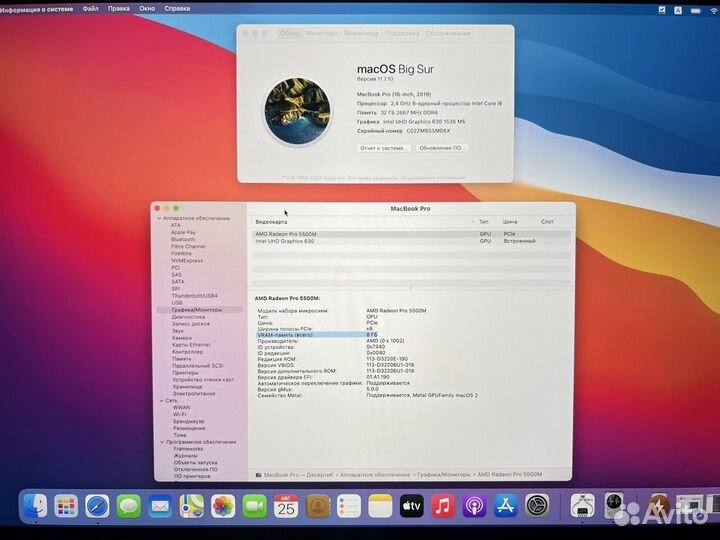Launch FaceTime from the Dock
720x540 pixels.
click(254, 506)
